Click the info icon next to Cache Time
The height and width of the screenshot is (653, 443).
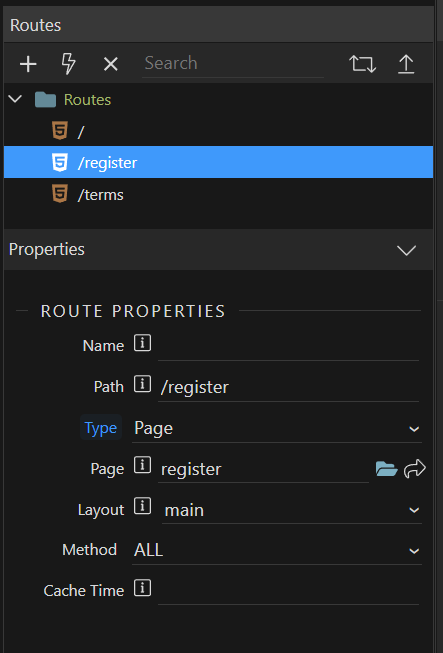(142, 588)
